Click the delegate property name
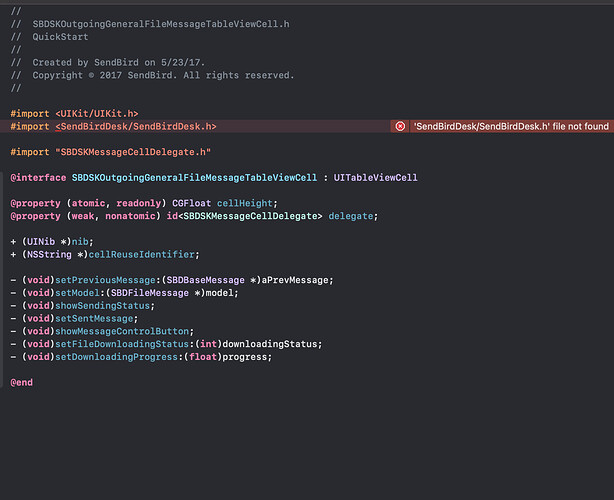 [x=350, y=216]
